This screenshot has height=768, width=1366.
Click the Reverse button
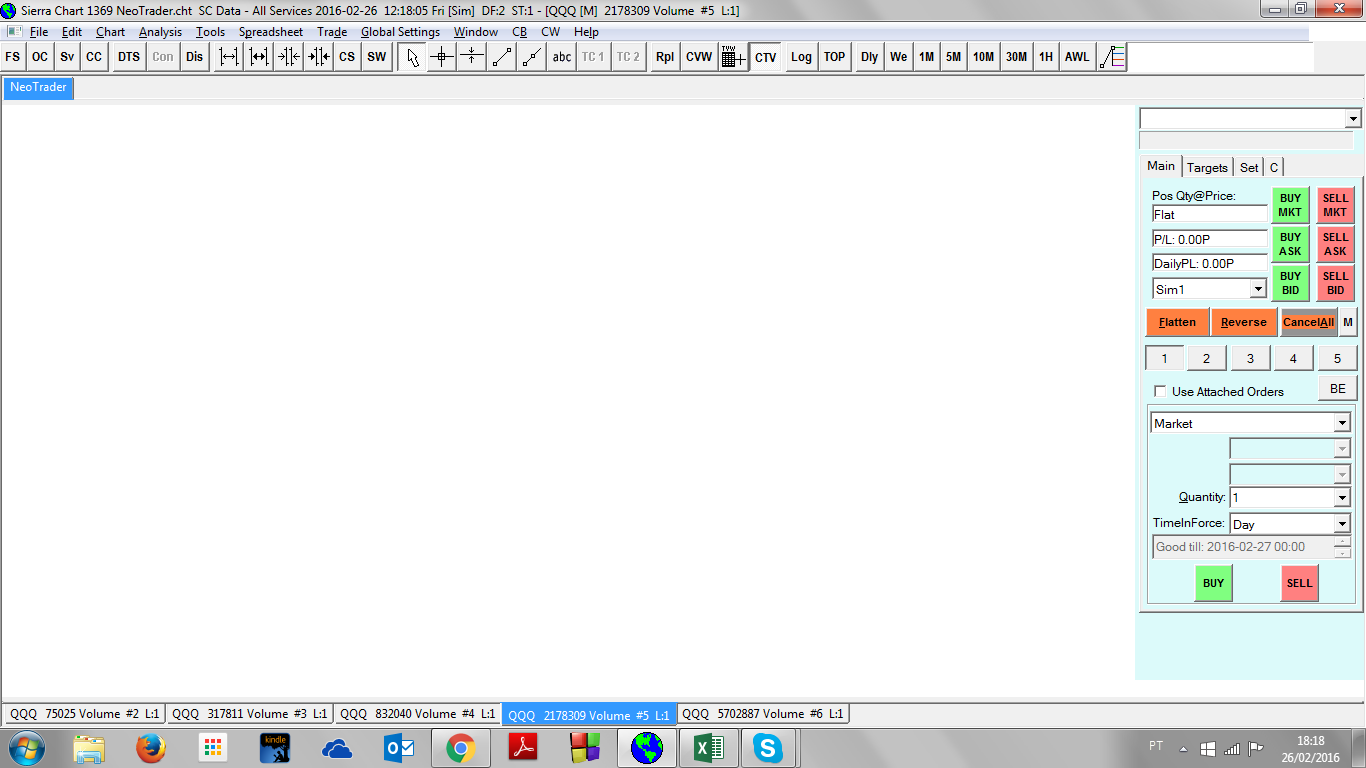click(1244, 322)
